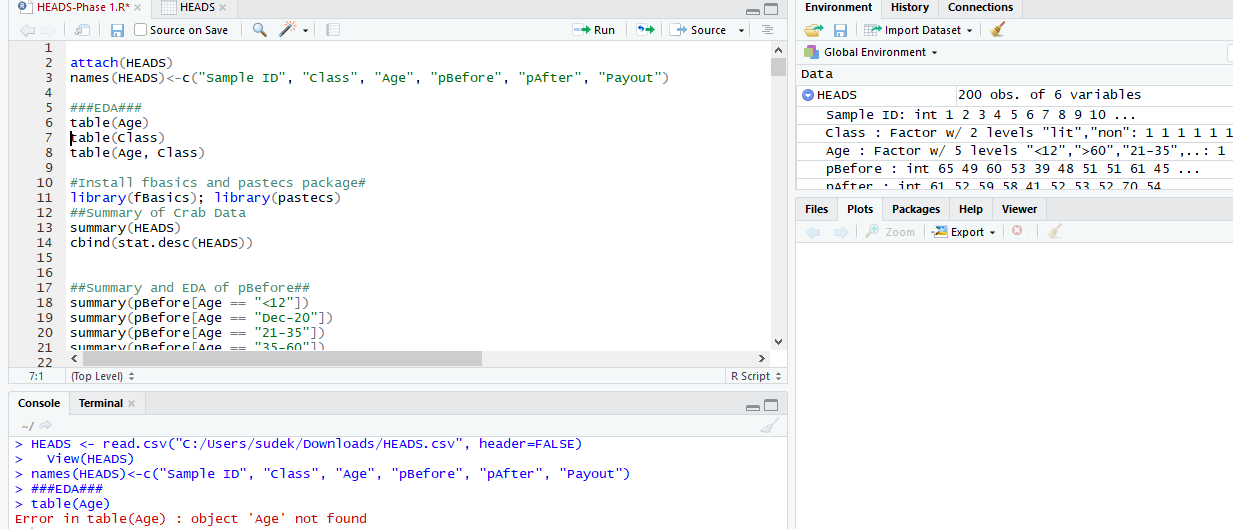Open the Terminal tab

pyautogui.click(x=101, y=403)
